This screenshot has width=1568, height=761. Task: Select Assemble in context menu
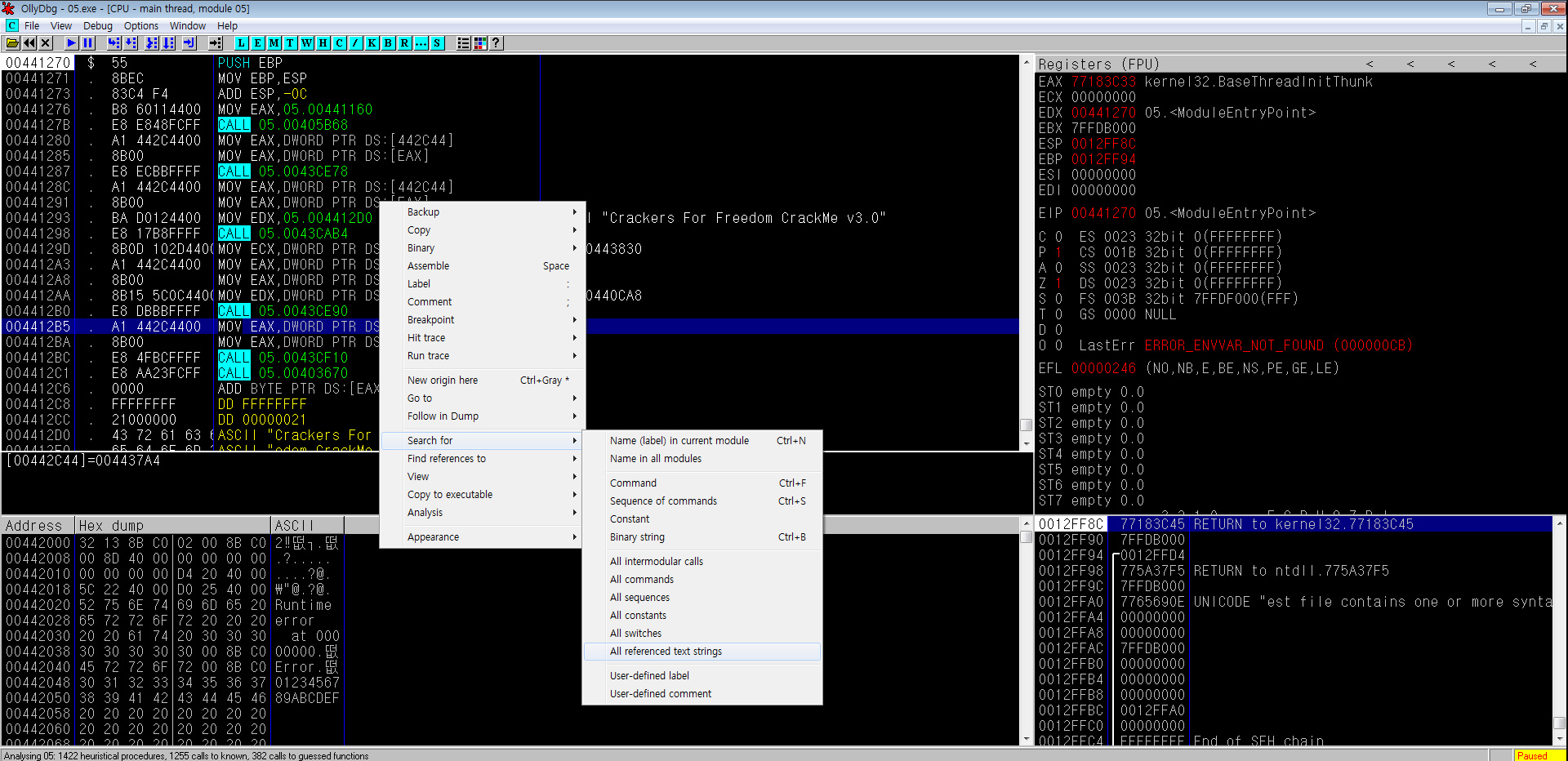482,266
